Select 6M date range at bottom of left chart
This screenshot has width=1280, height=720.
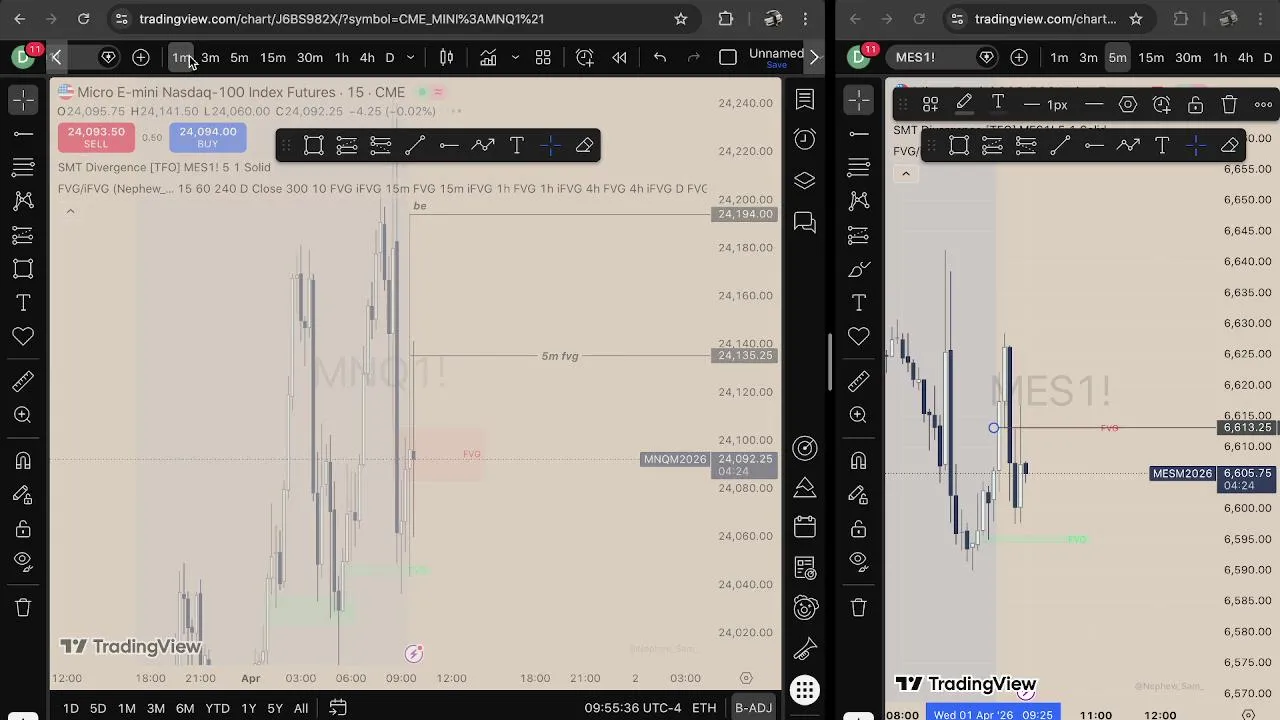click(185, 708)
